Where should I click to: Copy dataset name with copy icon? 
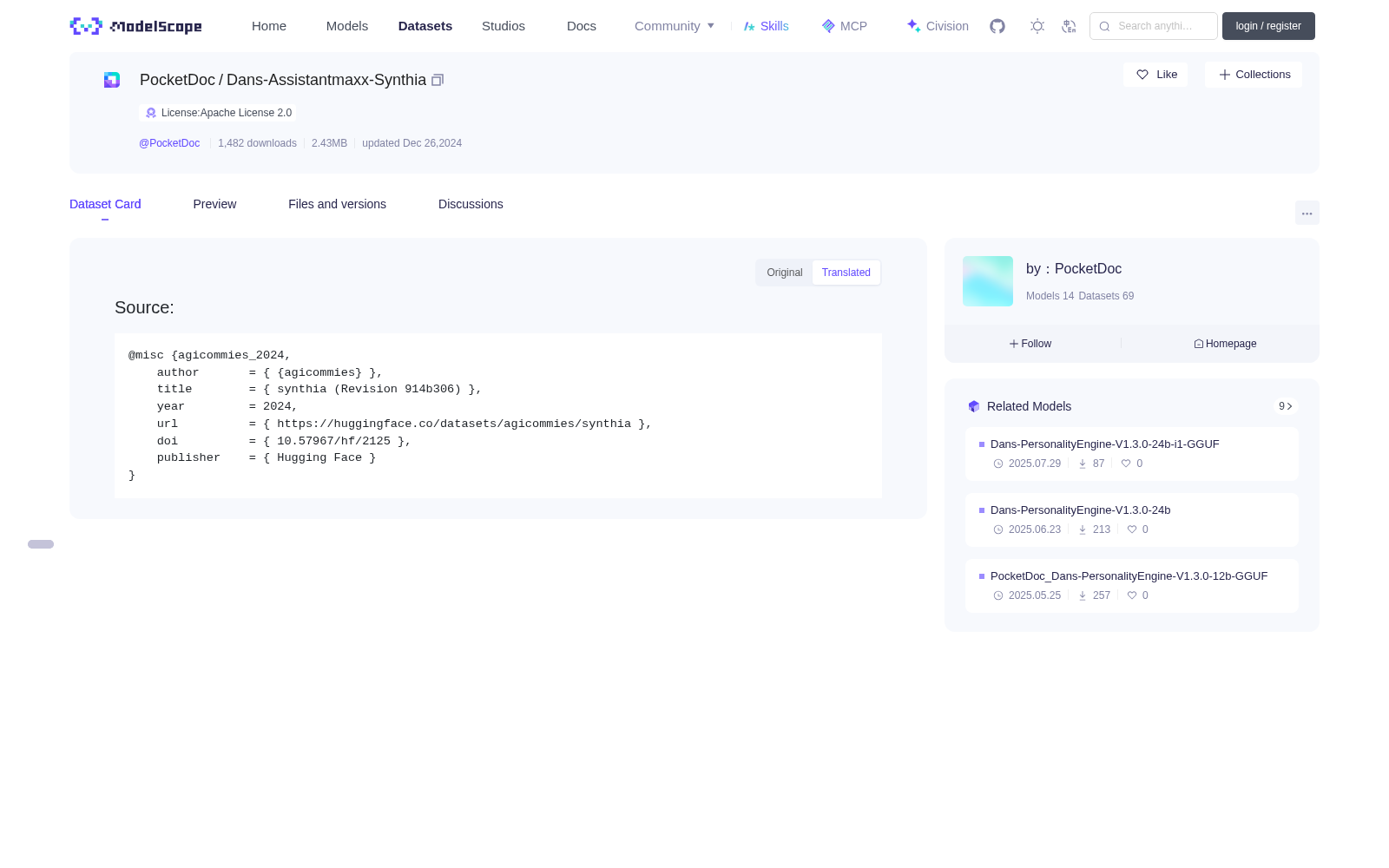(x=438, y=80)
